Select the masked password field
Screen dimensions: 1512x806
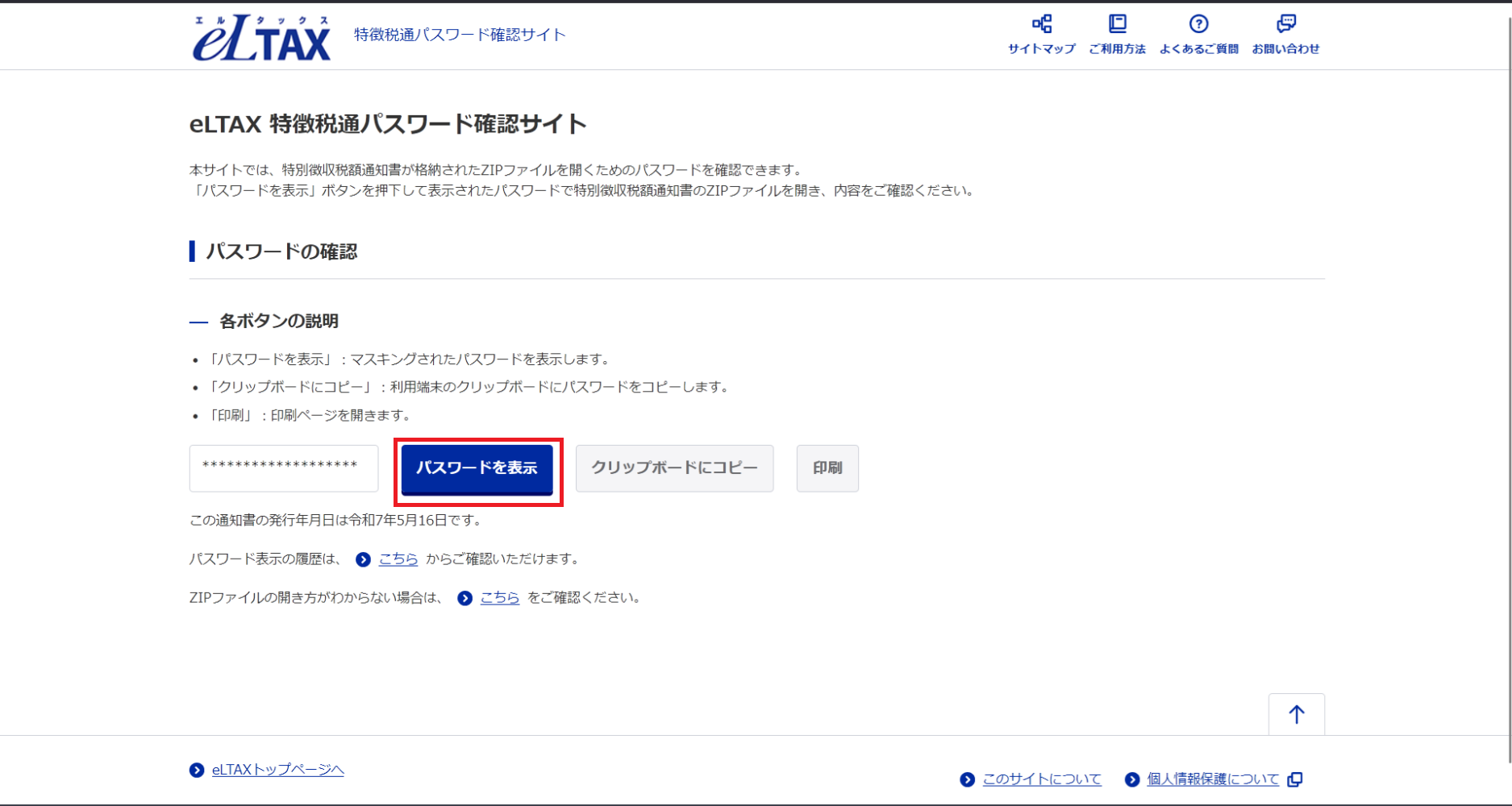click(x=284, y=468)
